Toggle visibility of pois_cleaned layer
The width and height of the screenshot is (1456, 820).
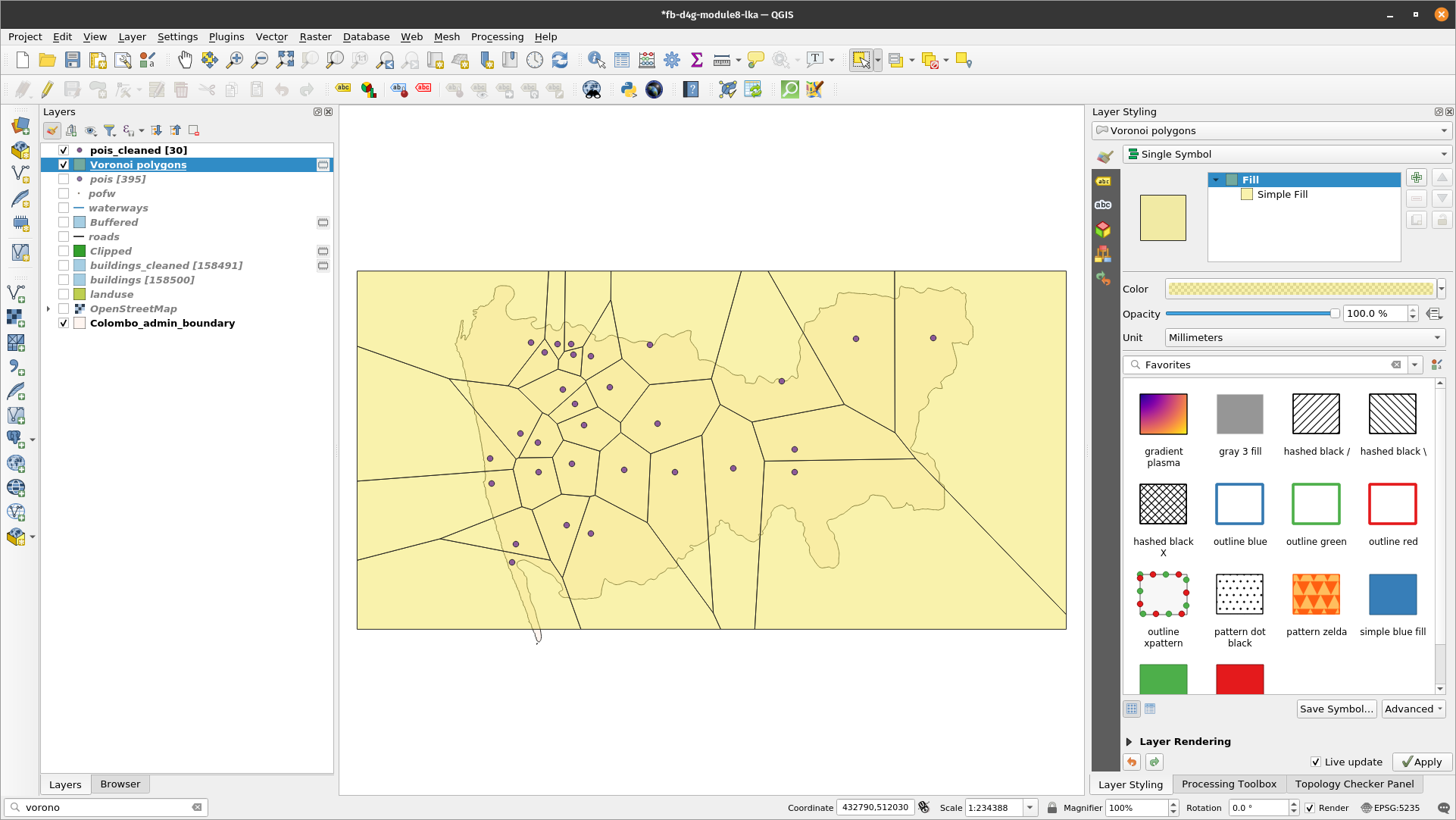(63, 149)
